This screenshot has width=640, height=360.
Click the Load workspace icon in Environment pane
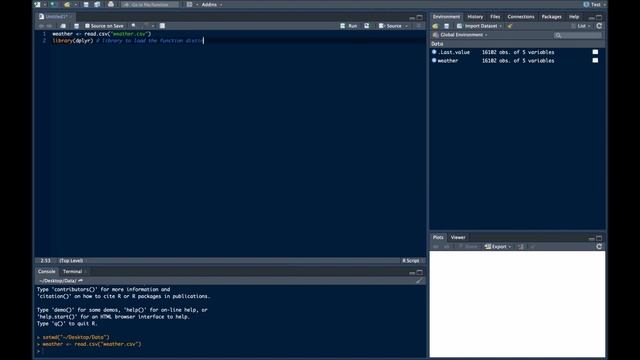436,26
